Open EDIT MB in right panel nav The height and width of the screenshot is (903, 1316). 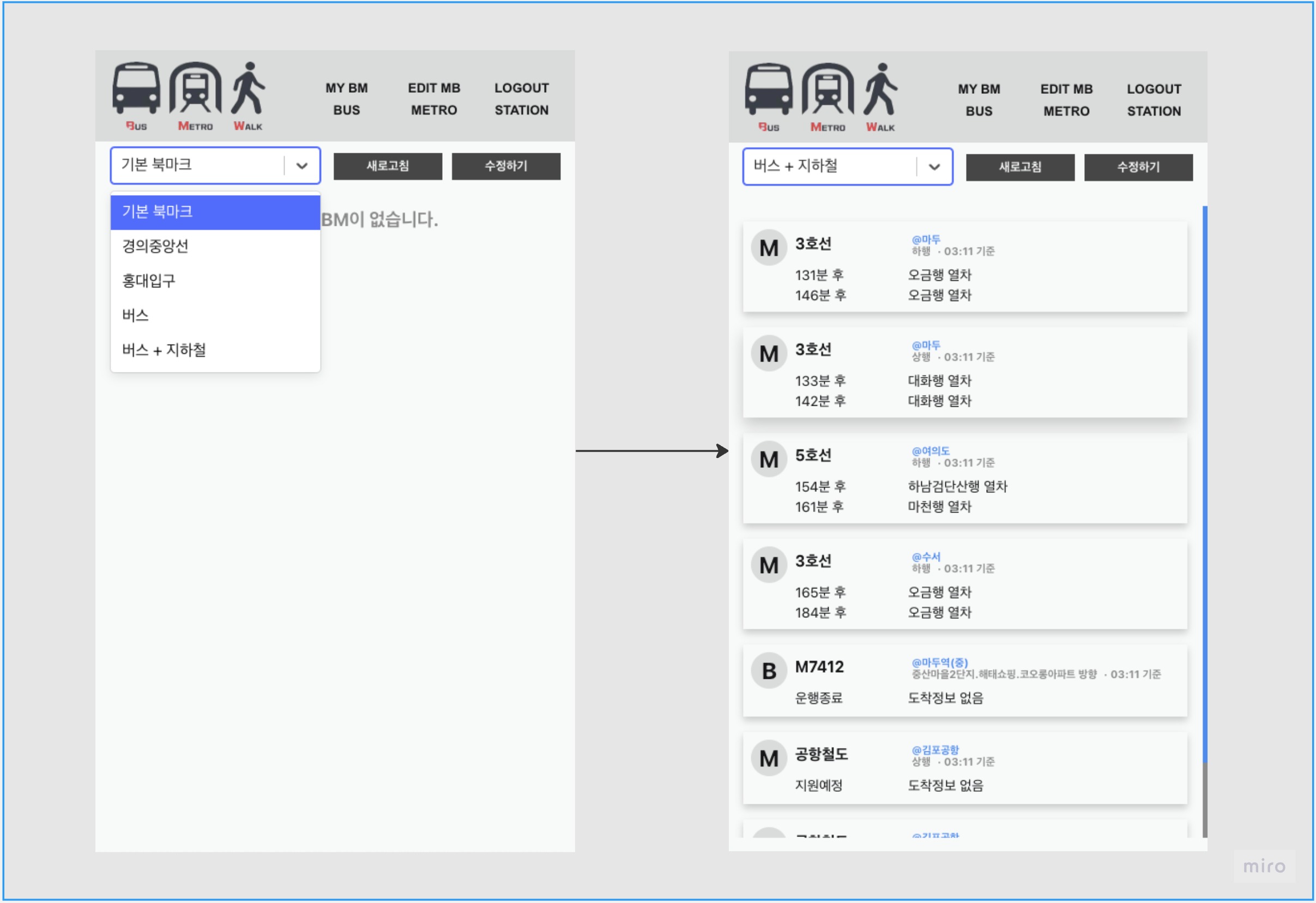click(x=1066, y=89)
